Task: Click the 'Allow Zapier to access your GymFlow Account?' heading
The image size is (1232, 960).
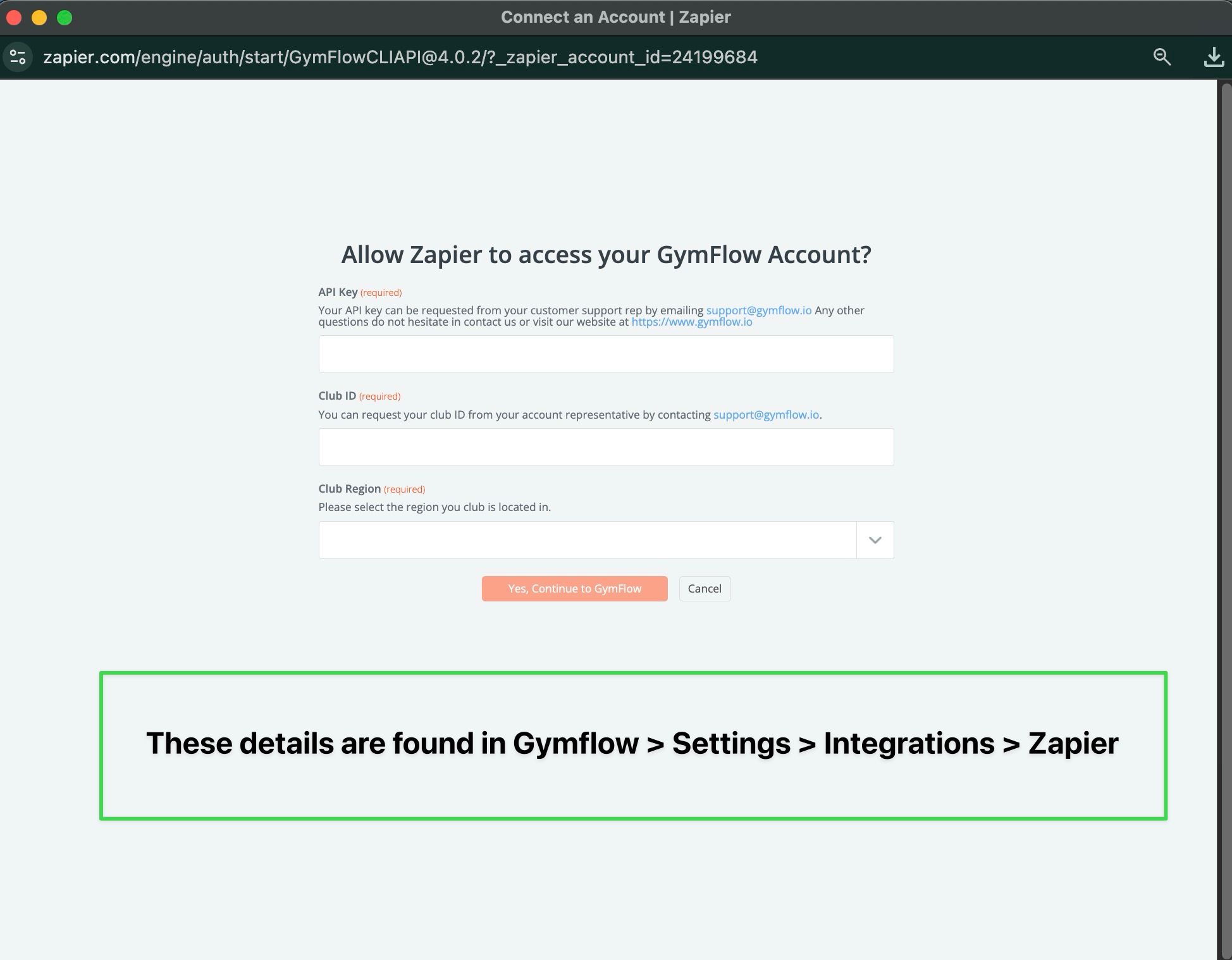Action: coord(607,254)
